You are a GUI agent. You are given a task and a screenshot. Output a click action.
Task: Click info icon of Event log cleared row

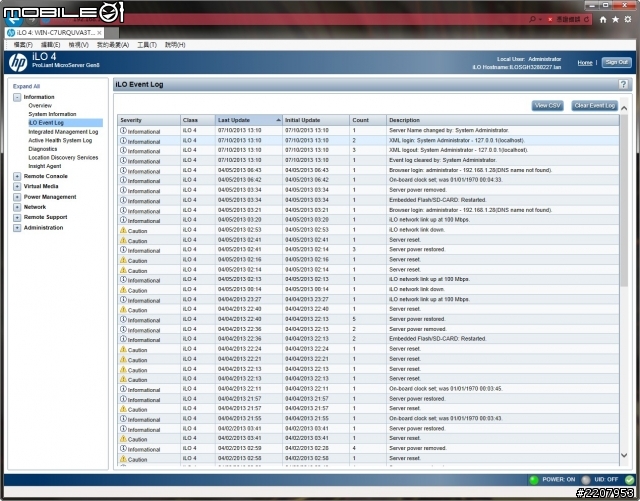click(123, 160)
